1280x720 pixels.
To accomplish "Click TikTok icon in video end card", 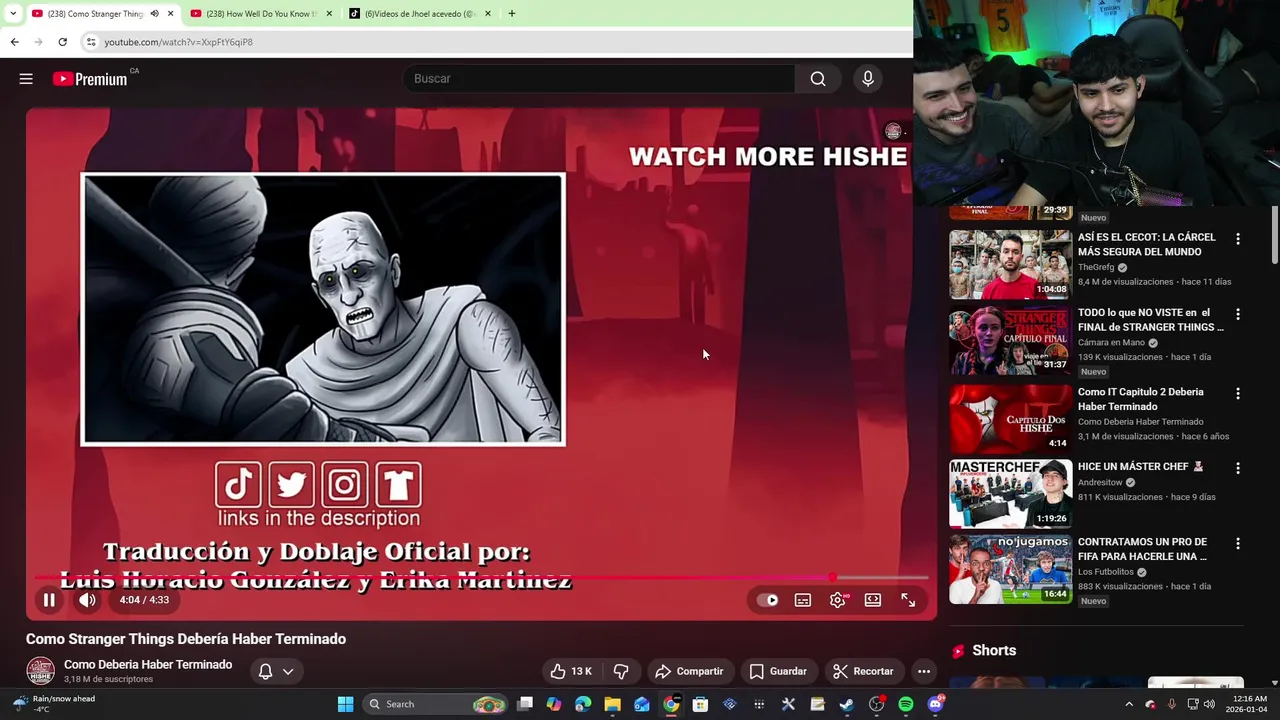I will coord(238,485).
